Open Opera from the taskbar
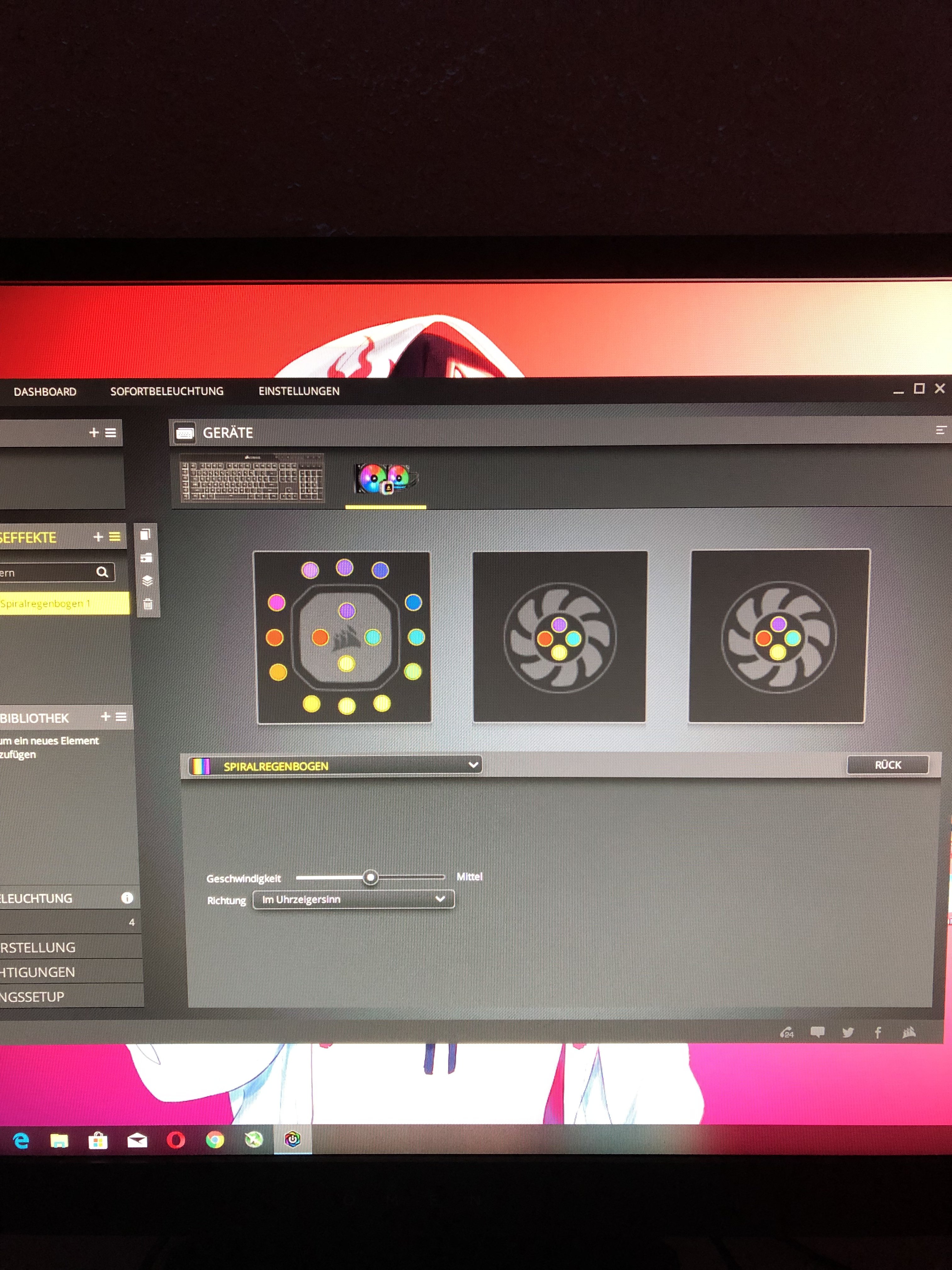This screenshot has width=952, height=1270. tap(176, 1140)
